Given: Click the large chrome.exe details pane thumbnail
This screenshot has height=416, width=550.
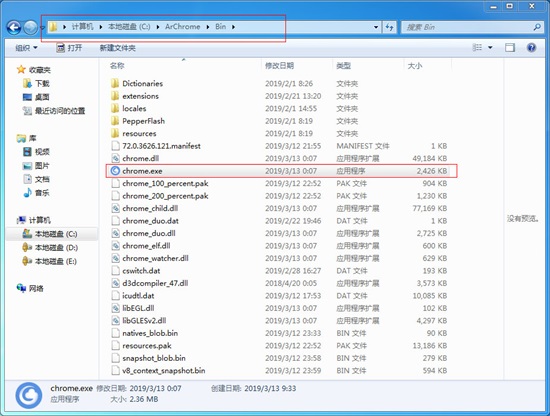Looking at the screenshot, I should 29,395.
